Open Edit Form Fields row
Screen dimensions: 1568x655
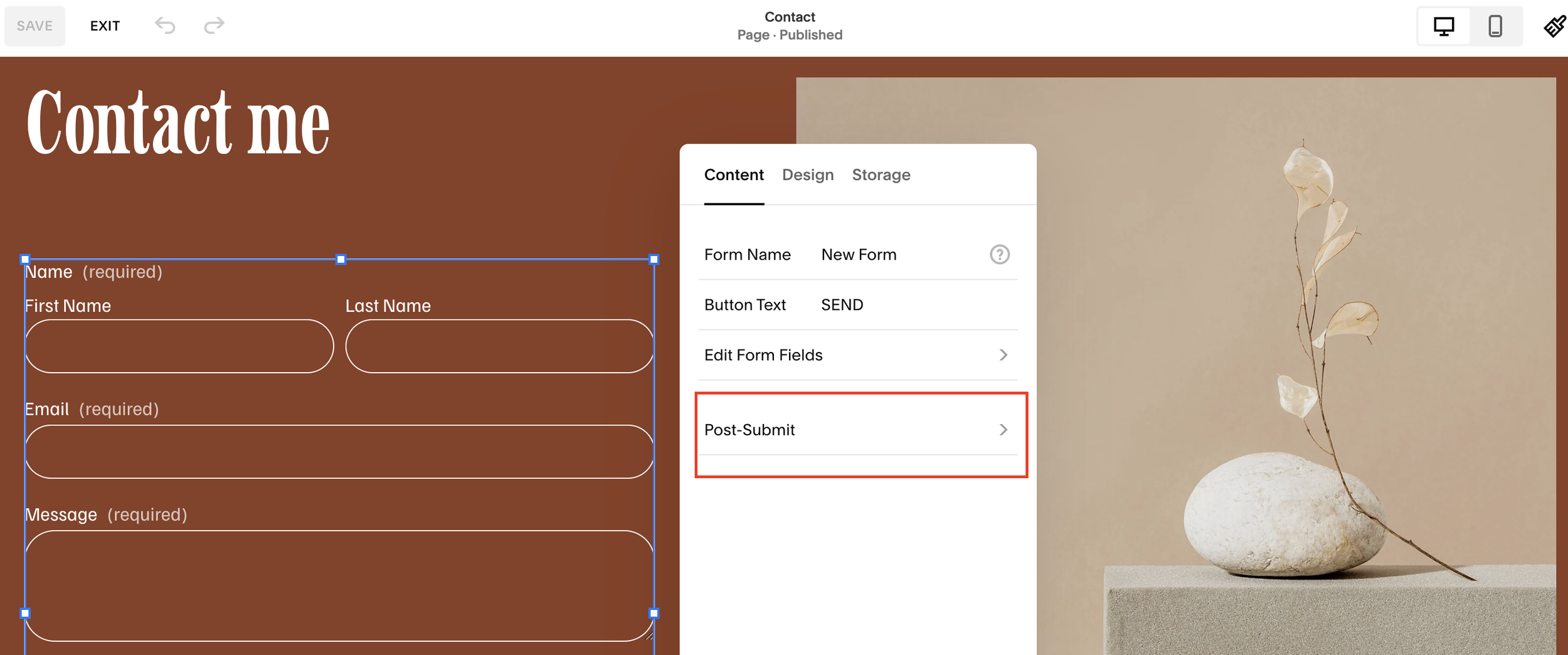pos(857,355)
